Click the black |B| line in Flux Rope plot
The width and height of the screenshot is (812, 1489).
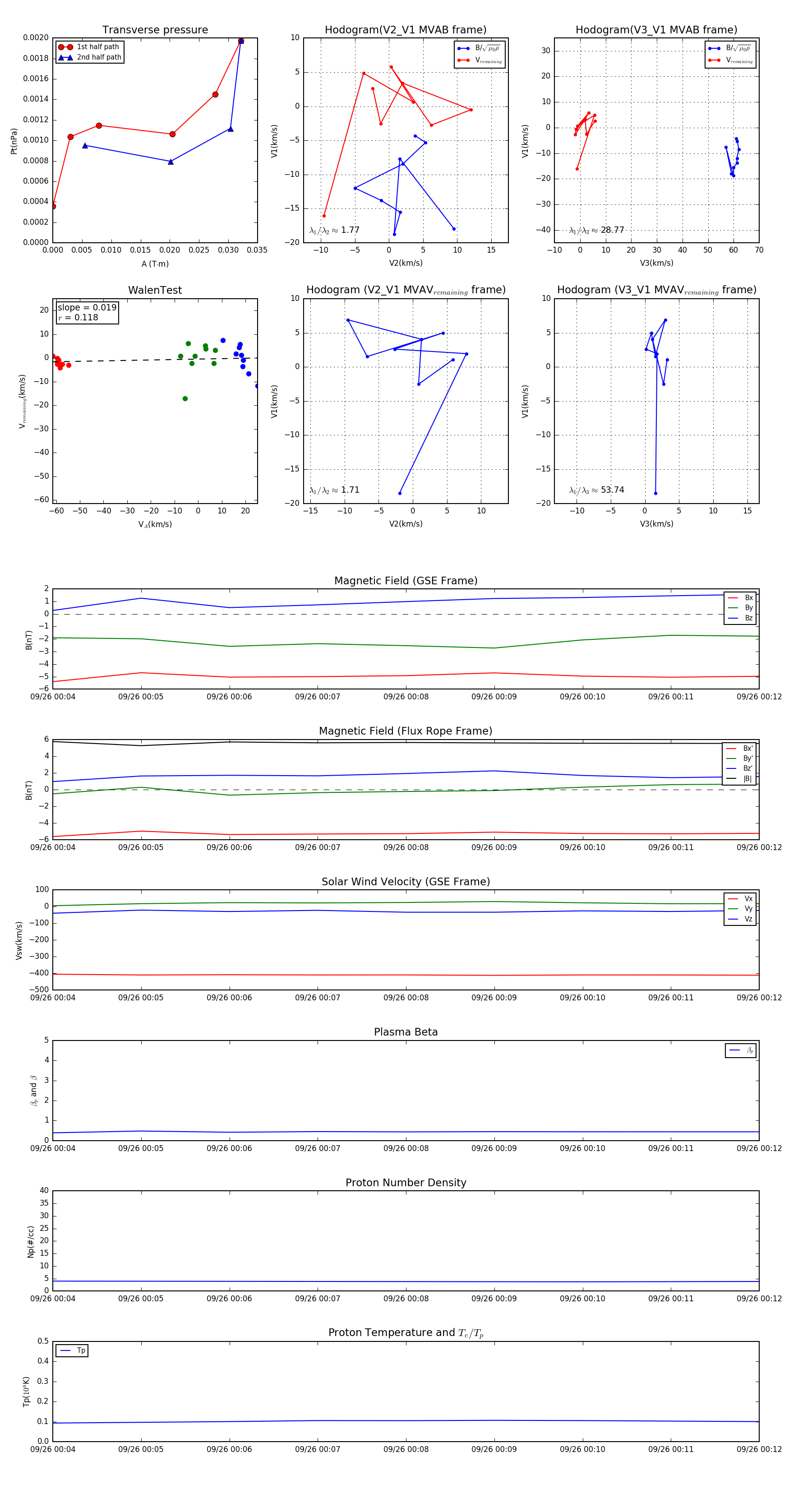pos(406,743)
